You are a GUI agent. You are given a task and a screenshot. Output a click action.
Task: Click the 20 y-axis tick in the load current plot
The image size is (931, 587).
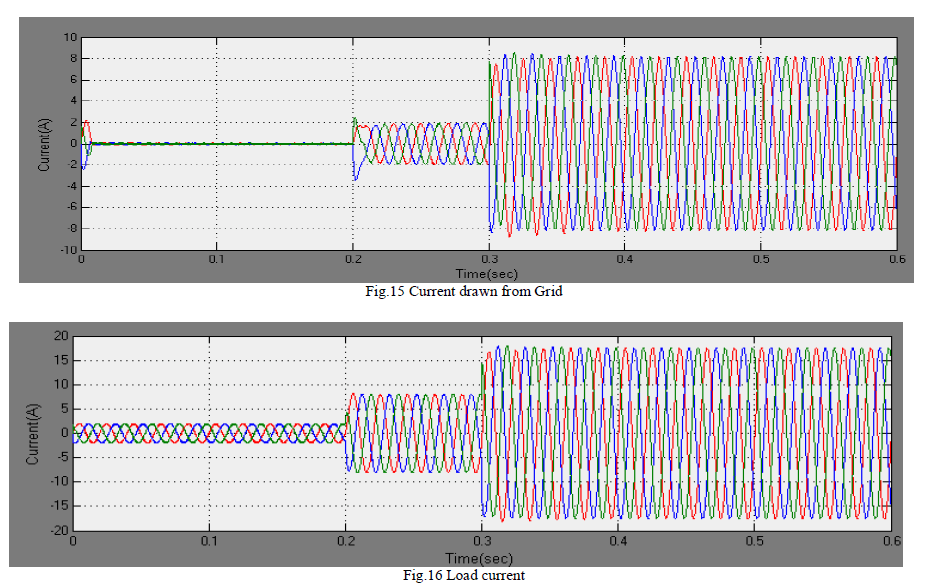(59, 336)
